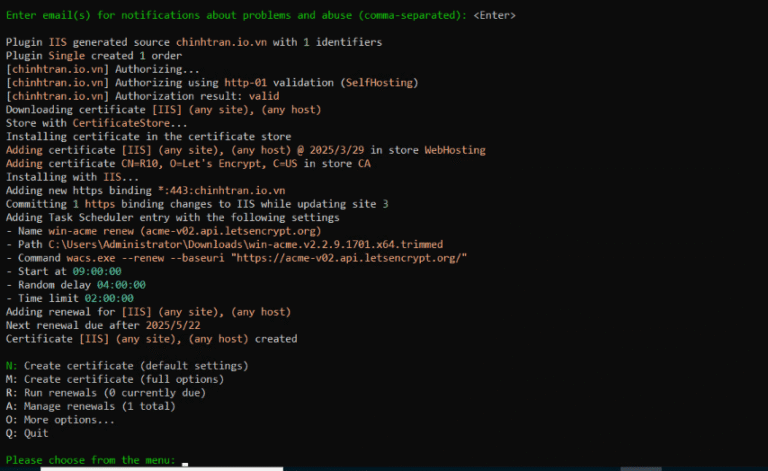
Task: Click the 'Authorizing using http-01 validation (SelfHosting)' line
Action: coord(212,83)
